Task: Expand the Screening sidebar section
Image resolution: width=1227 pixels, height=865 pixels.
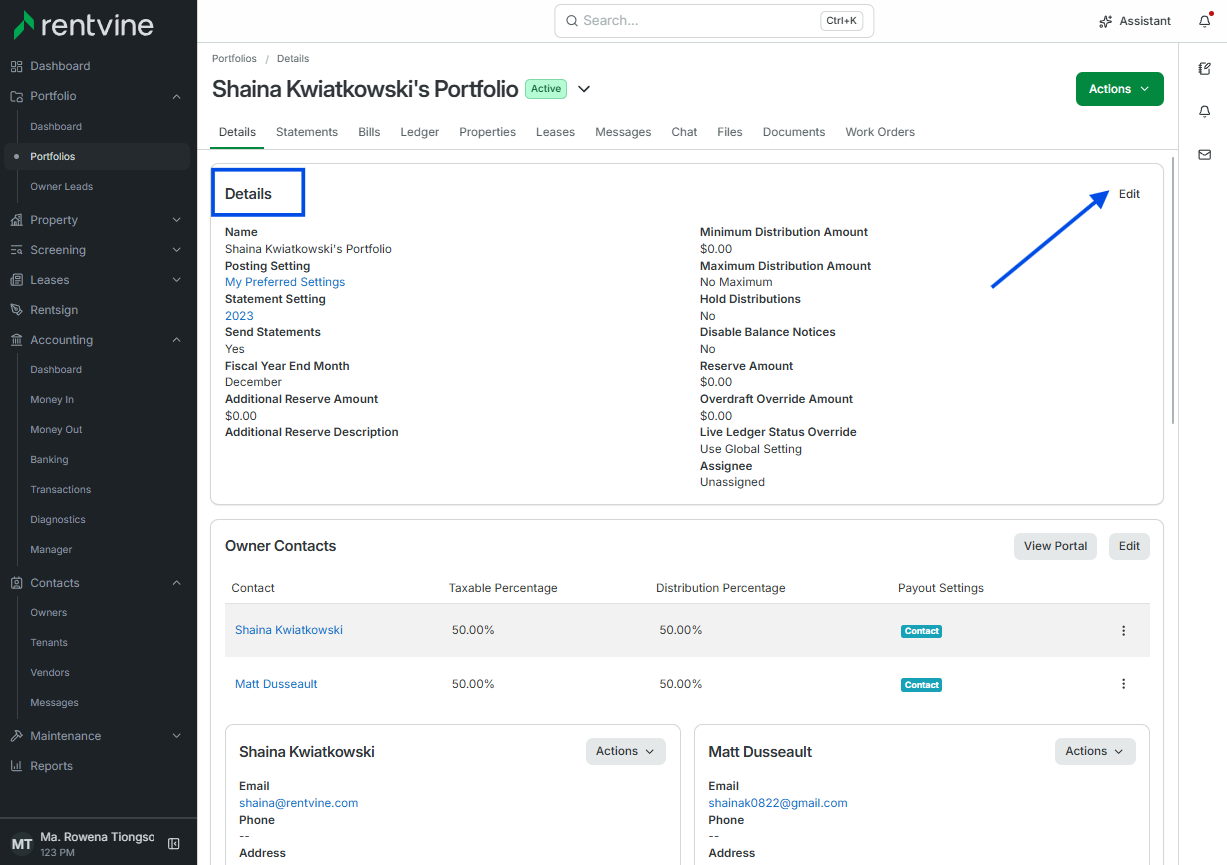Action: point(176,250)
